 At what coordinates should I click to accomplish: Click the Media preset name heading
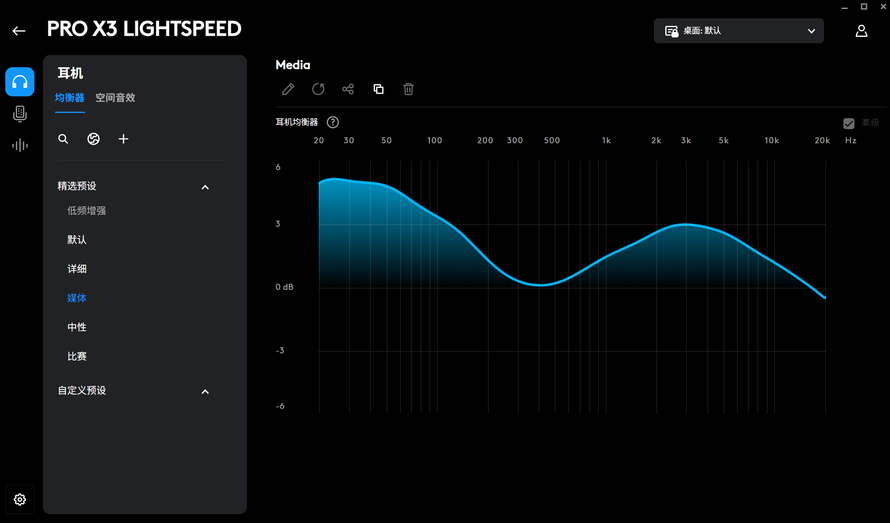point(293,65)
